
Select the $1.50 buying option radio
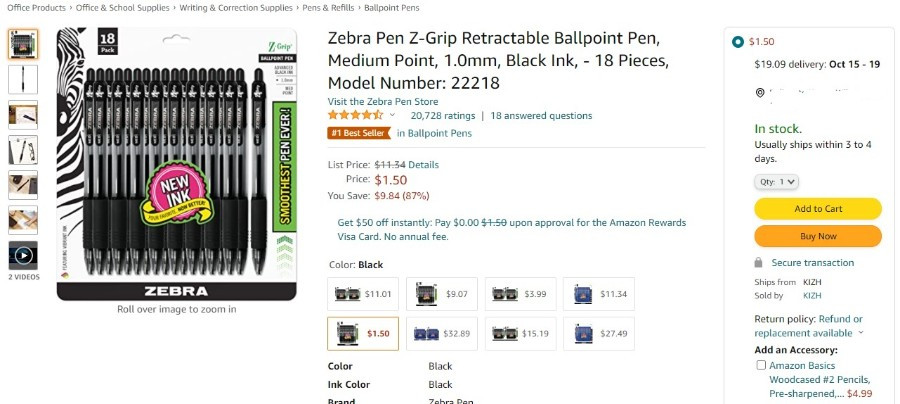[x=738, y=42]
